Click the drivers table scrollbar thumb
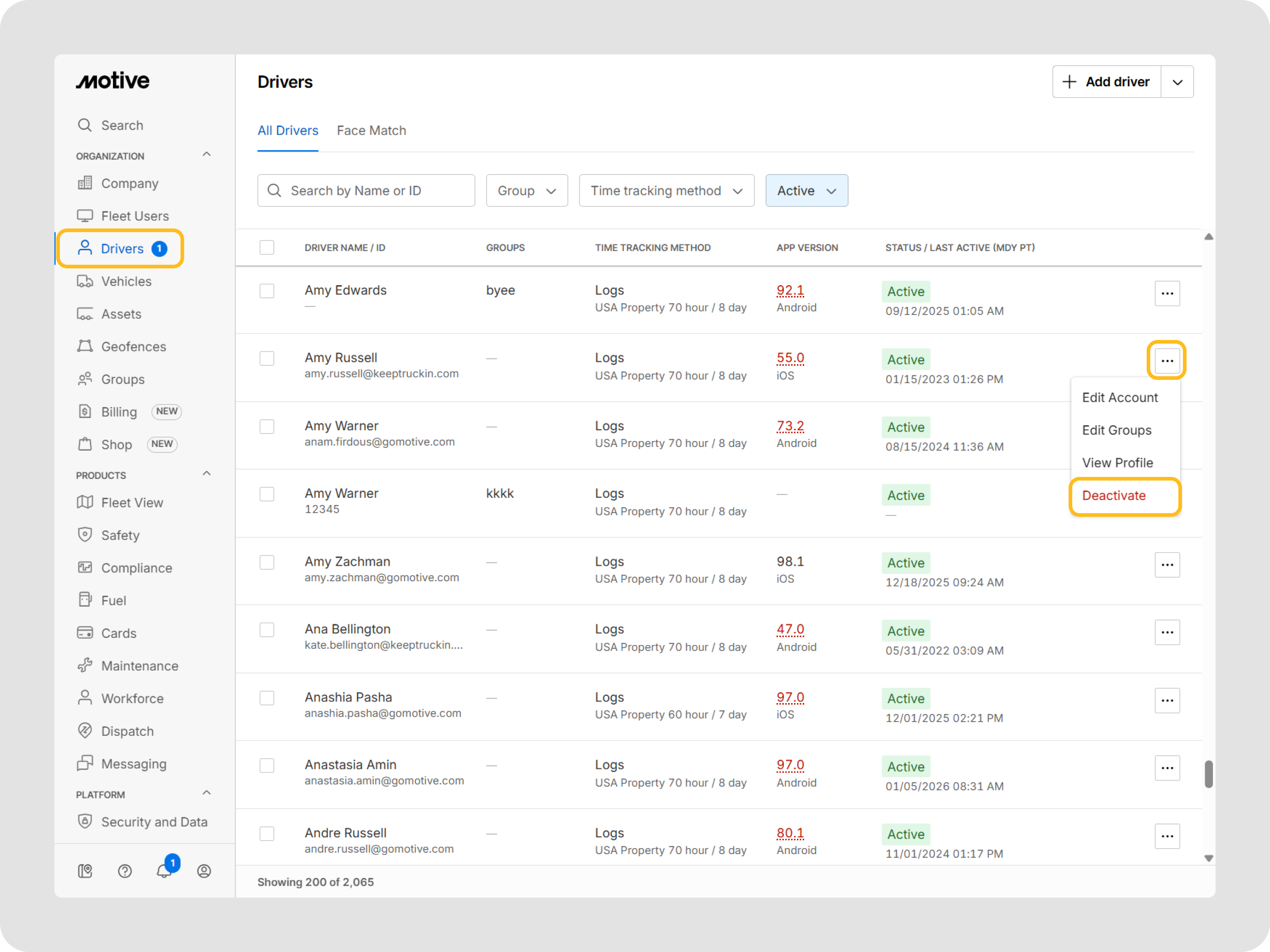 [x=1209, y=774]
